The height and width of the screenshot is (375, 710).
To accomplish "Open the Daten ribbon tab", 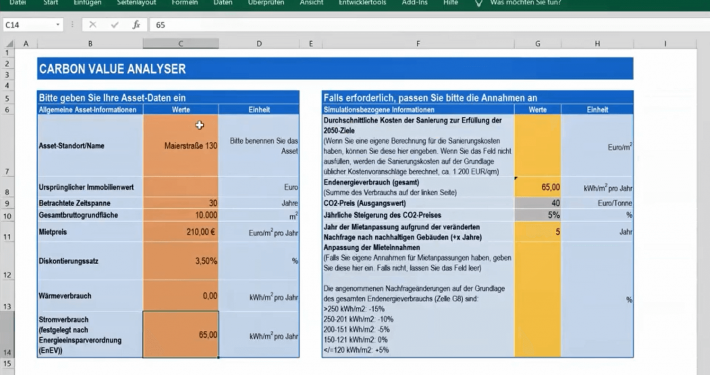I will 223,3.
